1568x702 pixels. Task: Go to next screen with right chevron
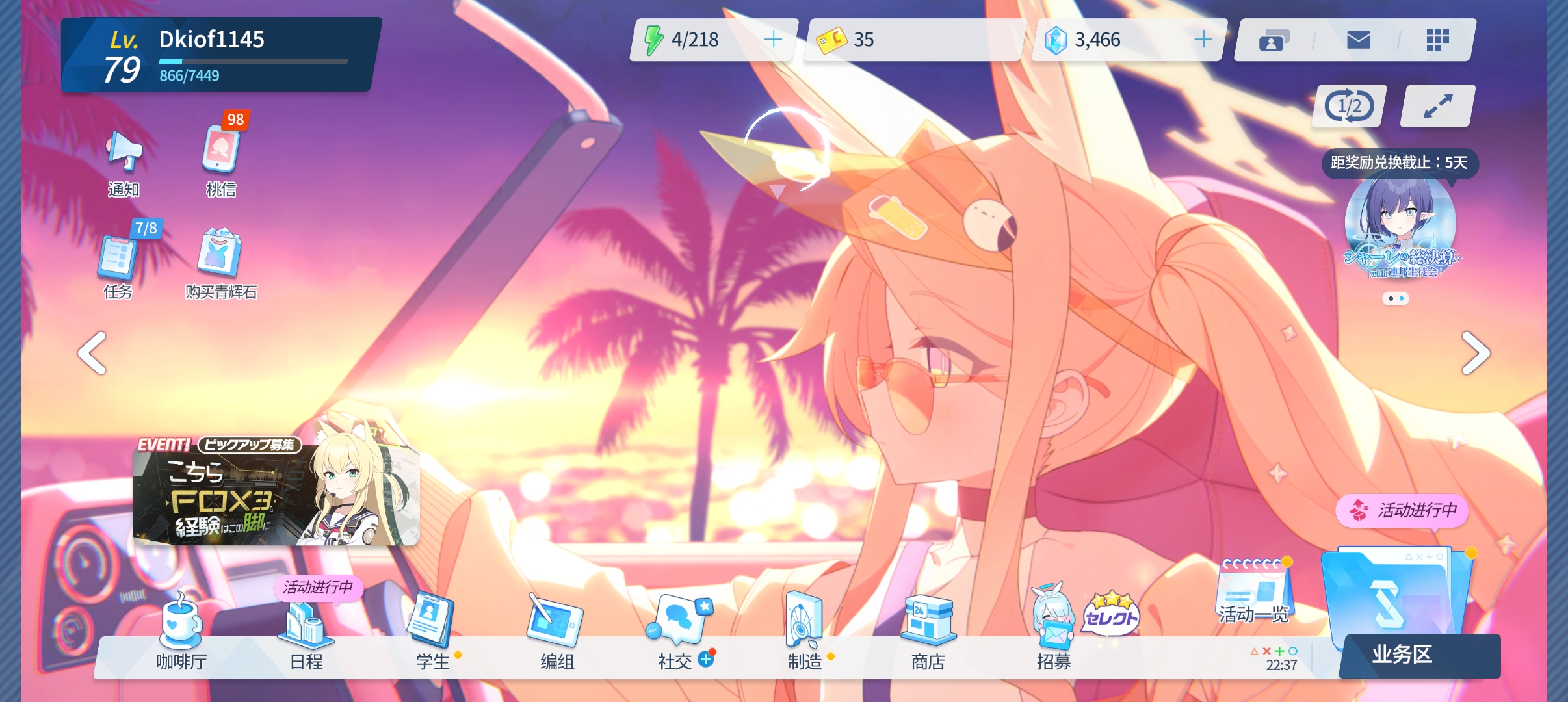coord(1475,354)
